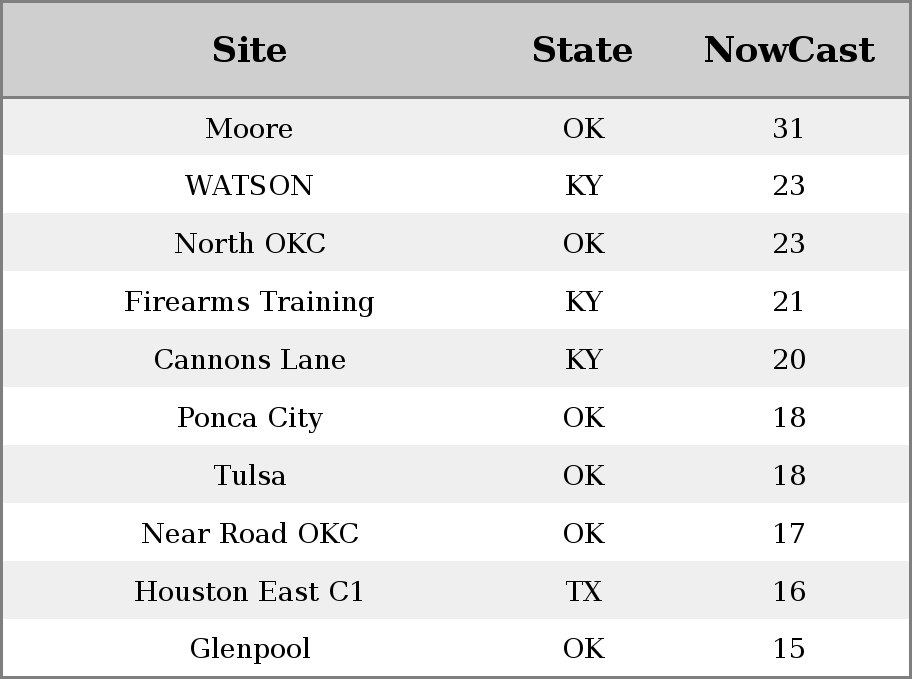Click Moore's NowCast value 31
The image size is (912, 679).
(789, 128)
